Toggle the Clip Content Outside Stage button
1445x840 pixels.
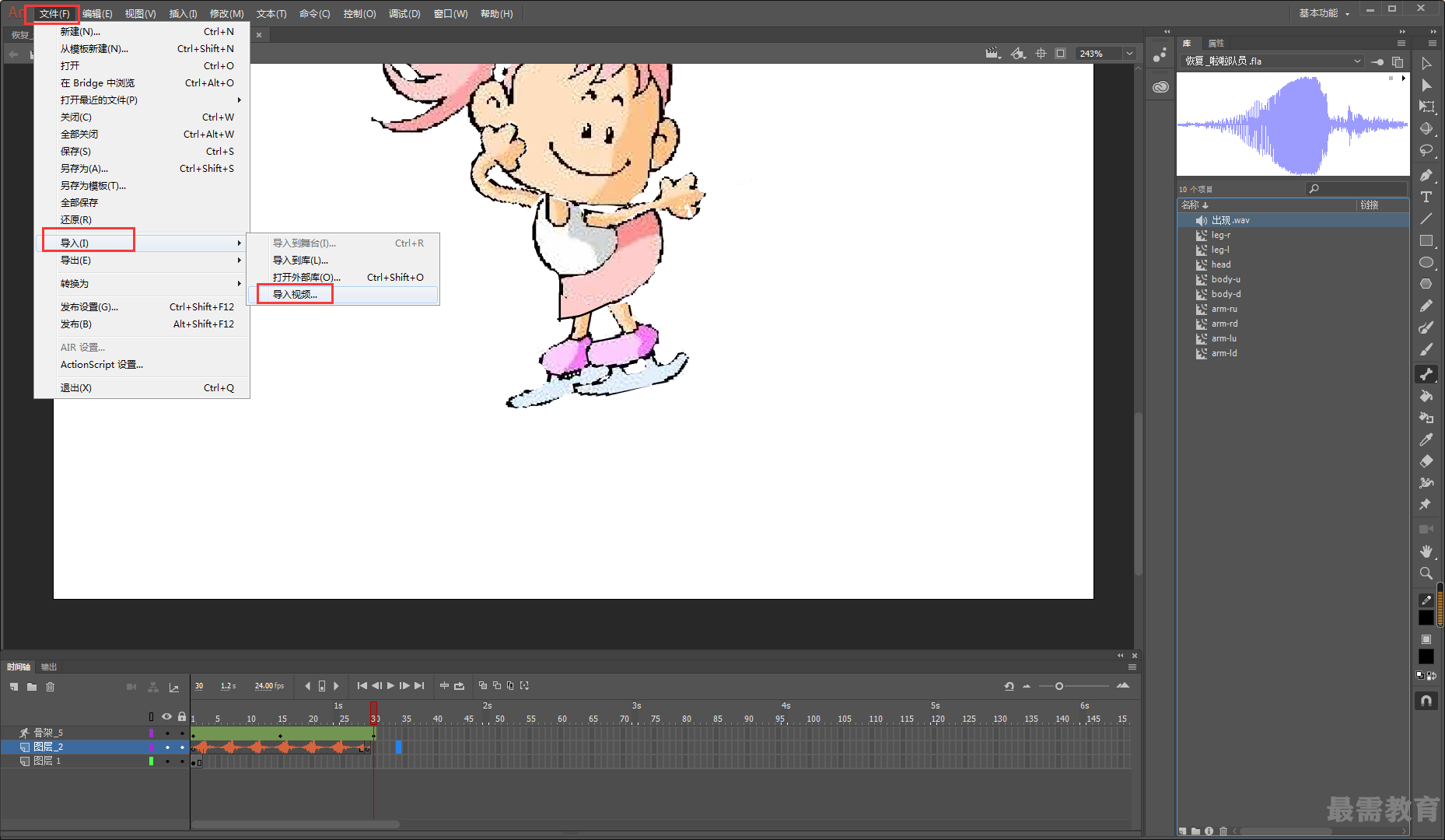tap(1061, 54)
